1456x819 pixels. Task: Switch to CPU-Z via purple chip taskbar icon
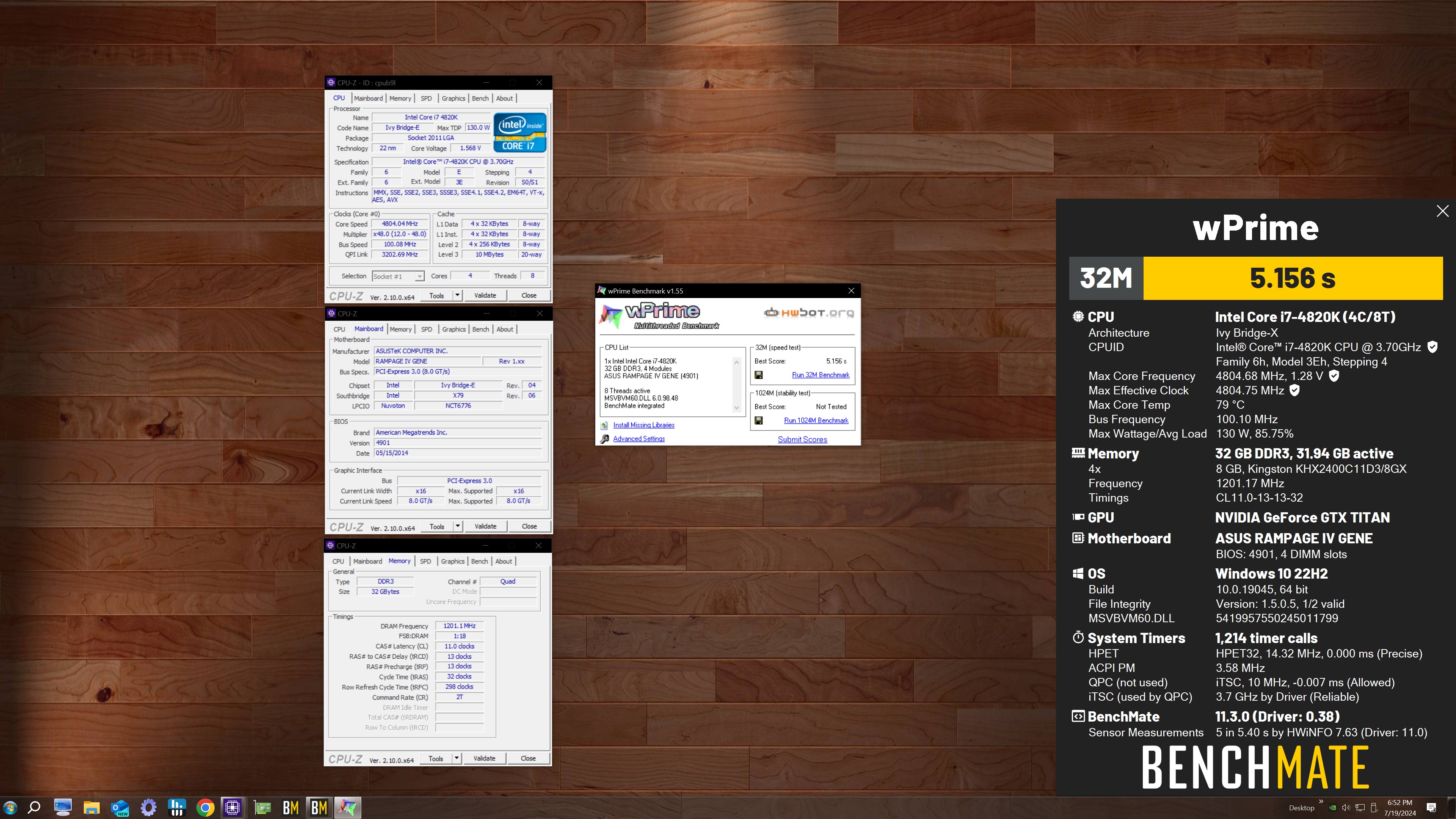232,808
